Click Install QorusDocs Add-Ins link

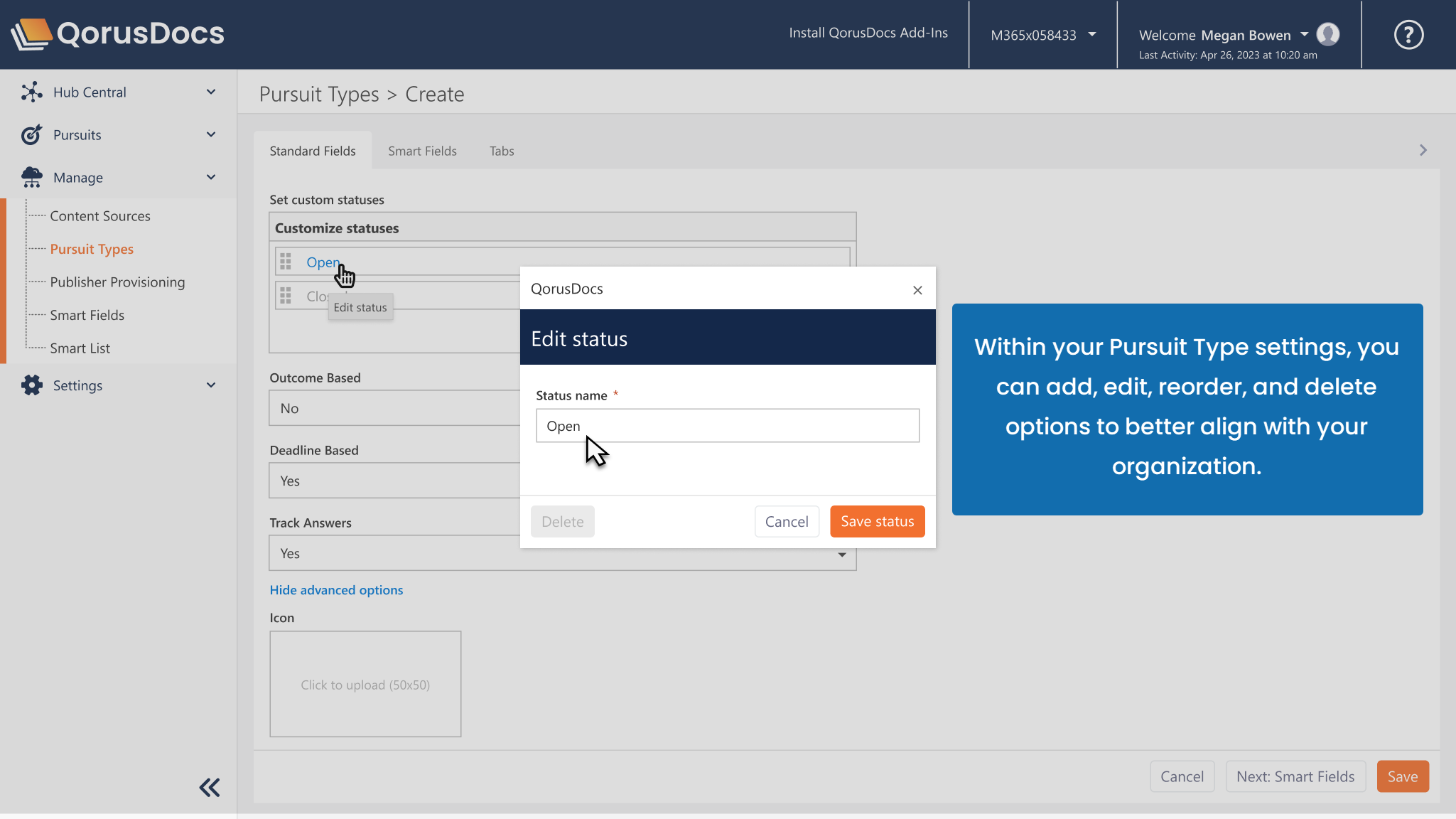(x=868, y=33)
